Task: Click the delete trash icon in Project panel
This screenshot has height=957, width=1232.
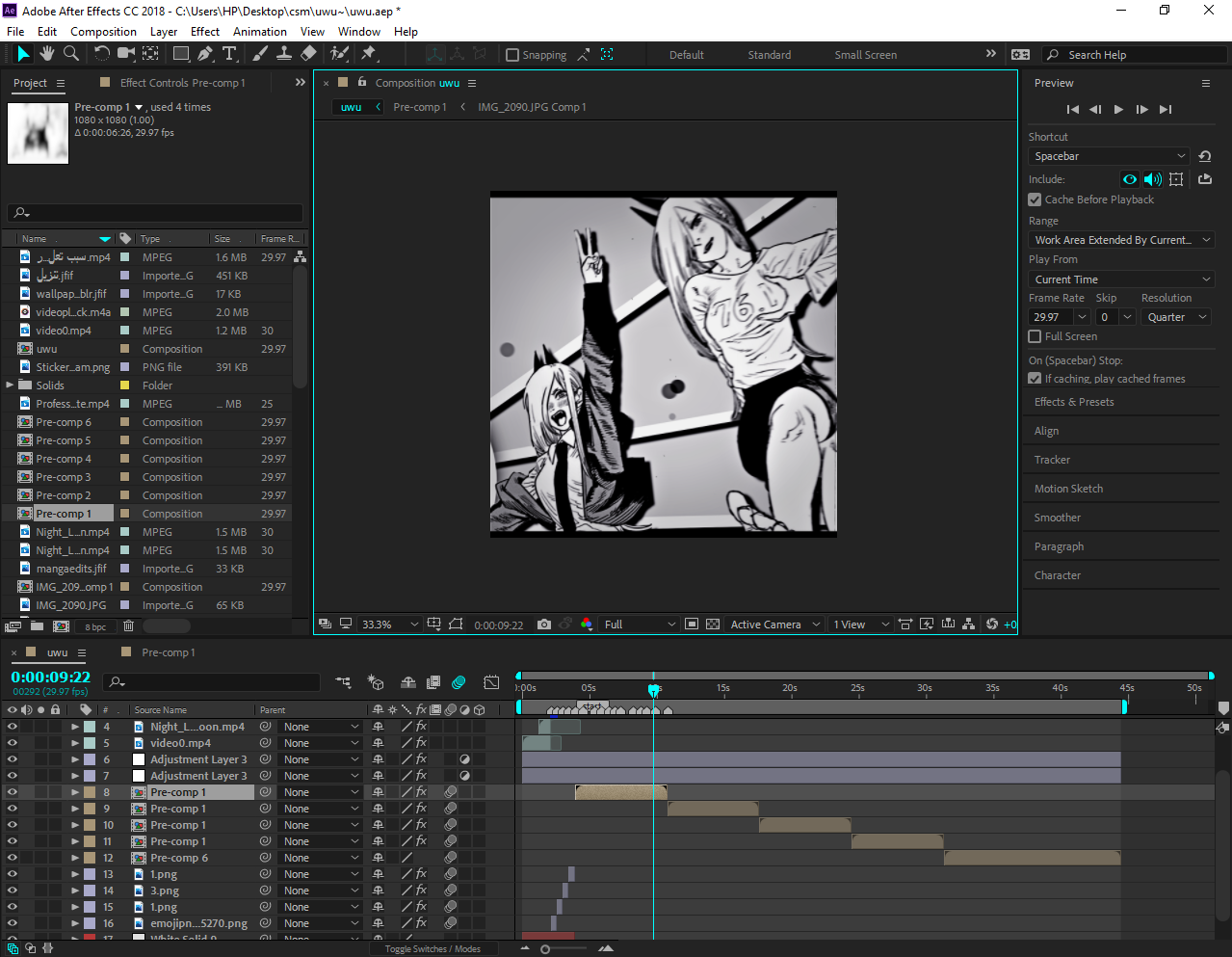Action: pyautogui.click(x=128, y=626)
